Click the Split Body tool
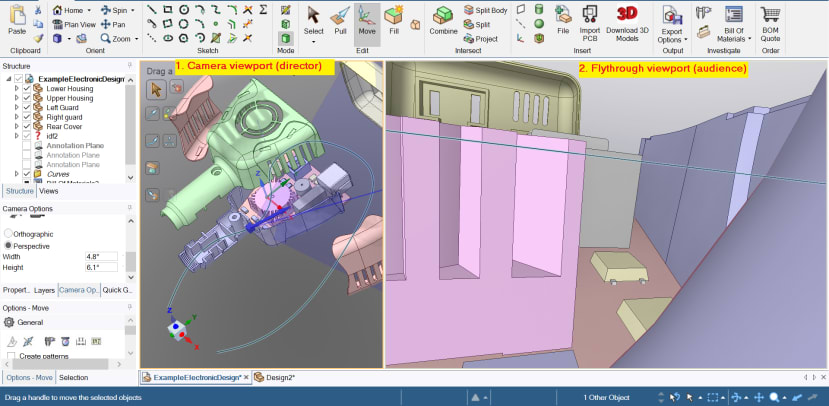 click(x=485, y=10)
